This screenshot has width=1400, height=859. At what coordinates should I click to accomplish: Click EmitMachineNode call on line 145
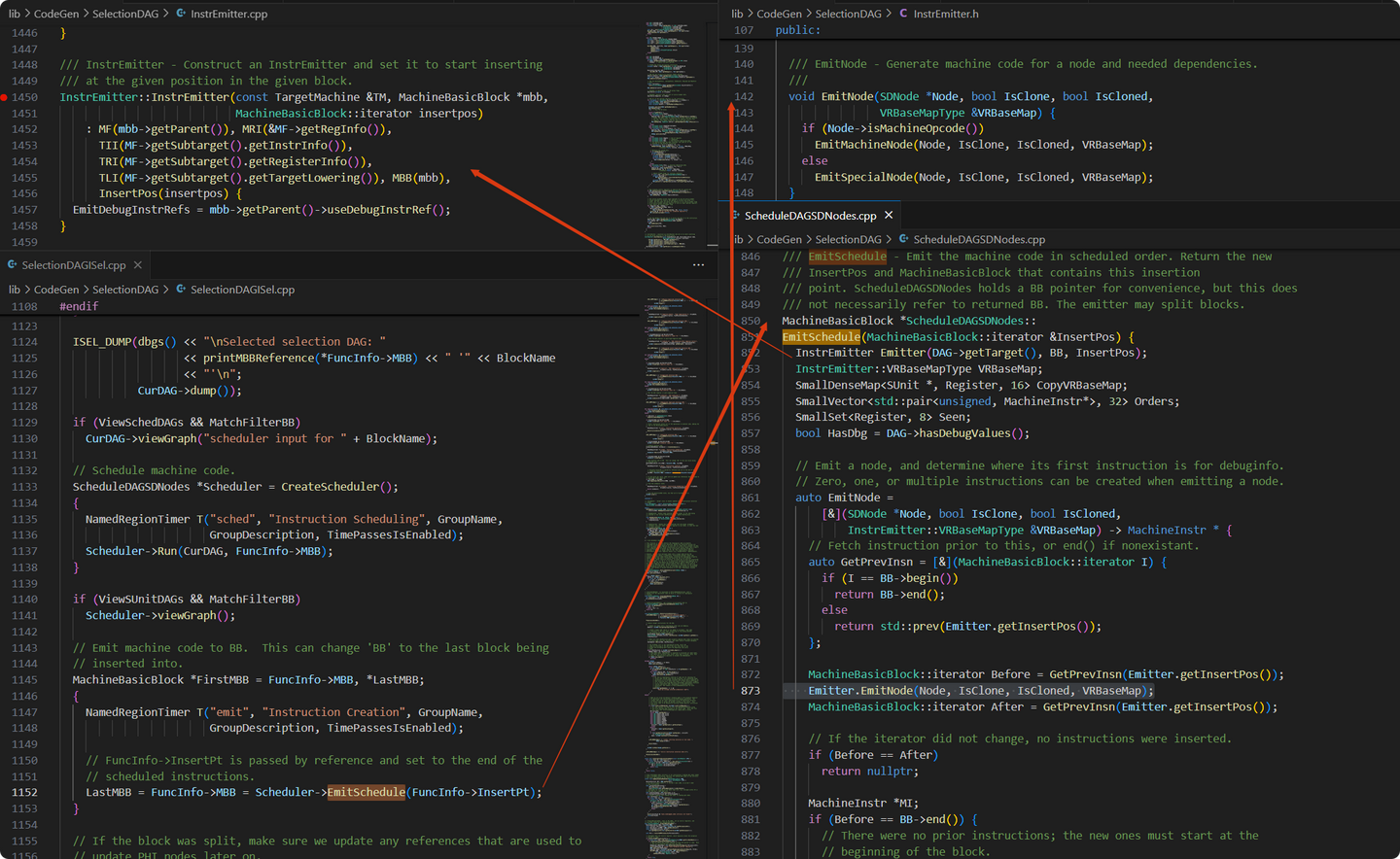click(x=863, y=145)
